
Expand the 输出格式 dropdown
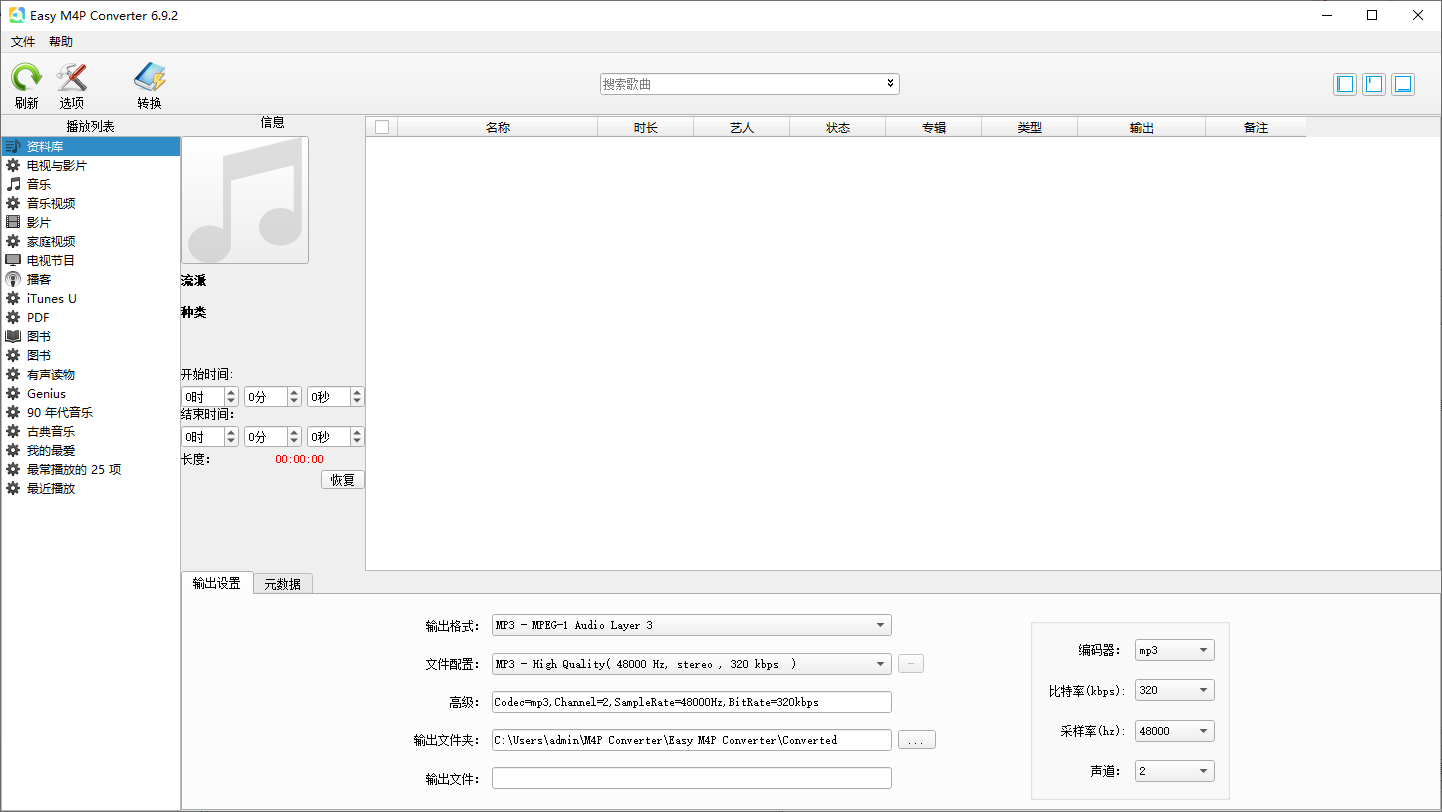691,625
